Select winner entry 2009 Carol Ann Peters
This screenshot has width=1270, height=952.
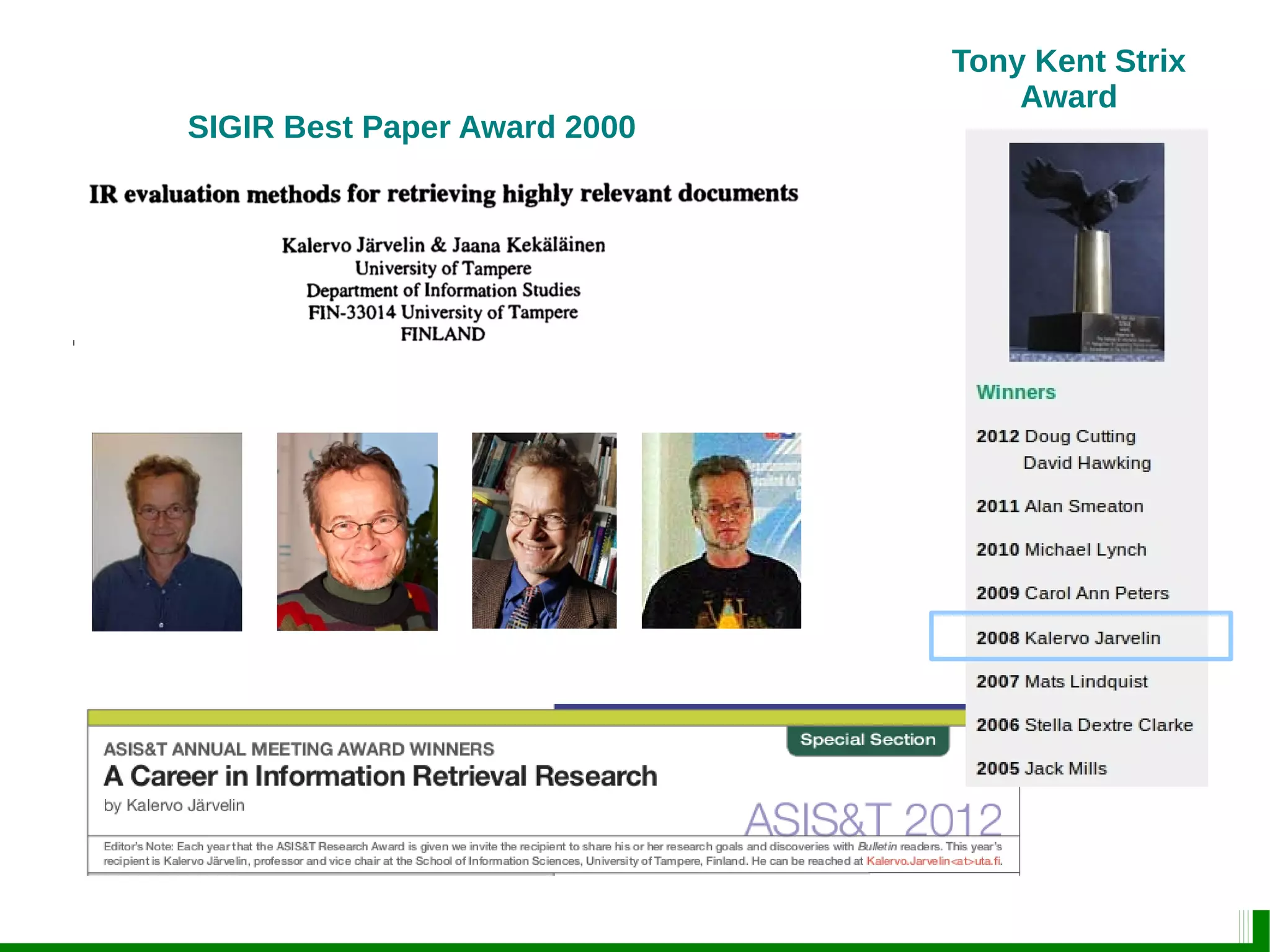1072,593
